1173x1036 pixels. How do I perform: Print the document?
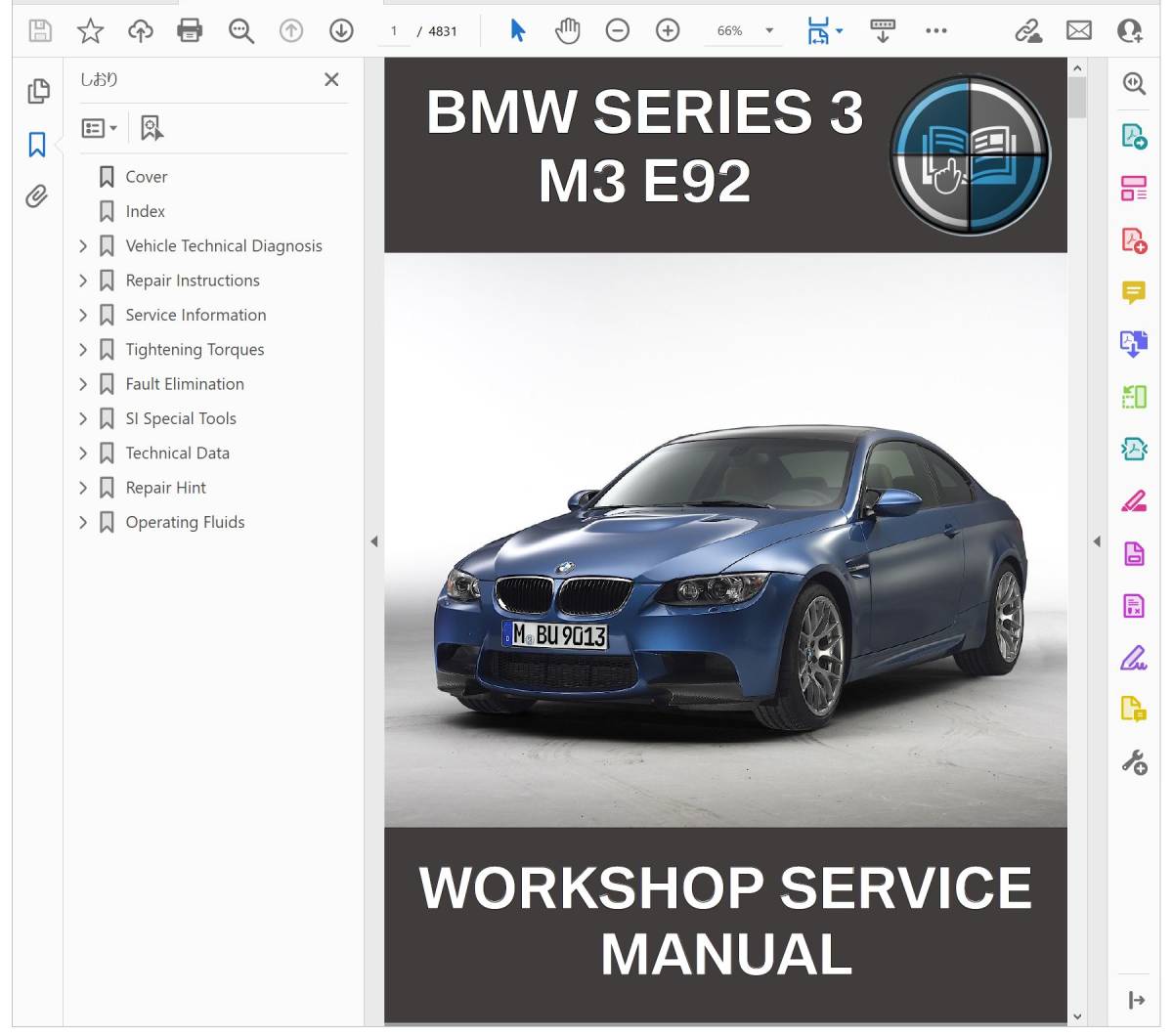[190, 31]
